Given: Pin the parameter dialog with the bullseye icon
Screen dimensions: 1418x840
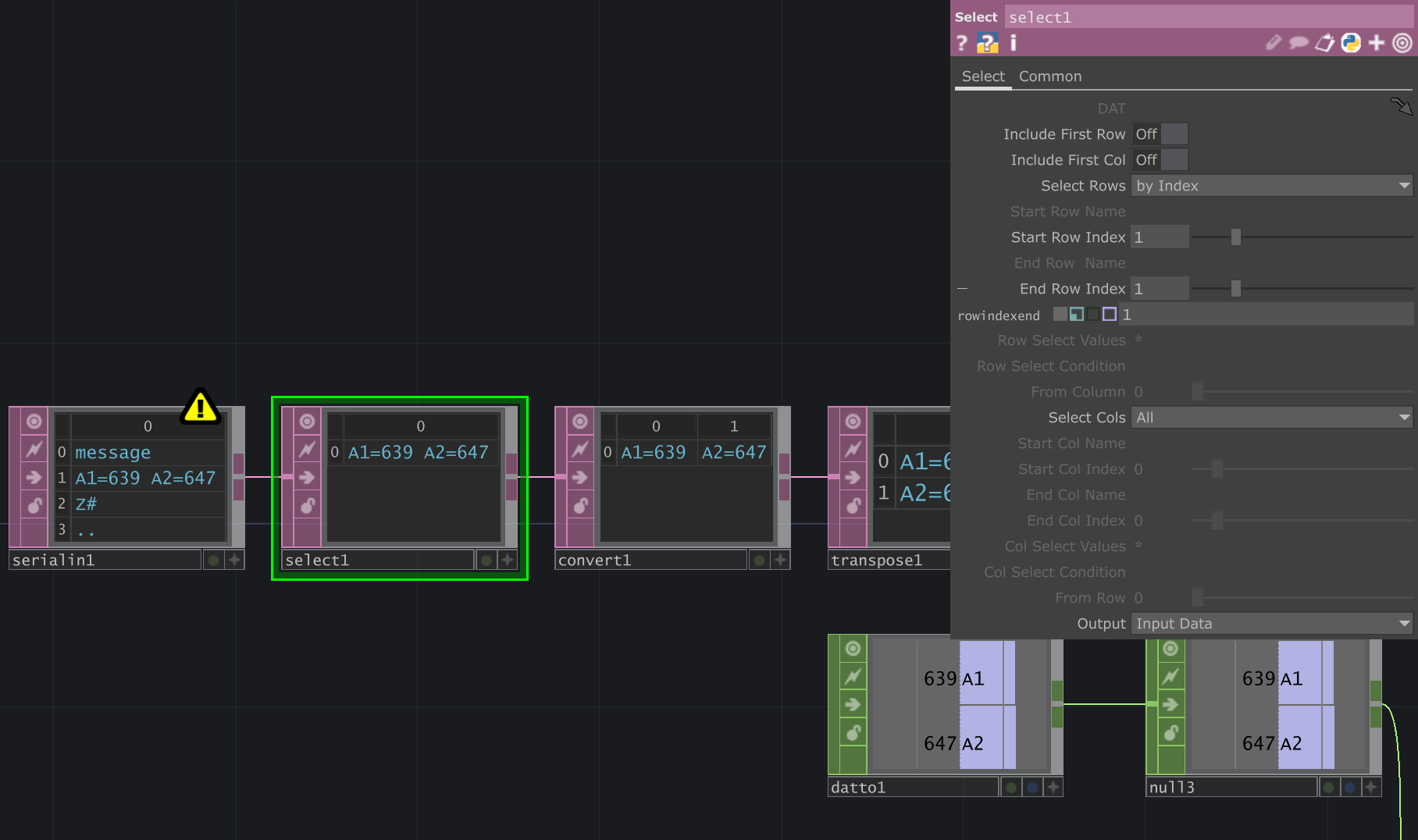Looking at the screenshot, I should [1402, 43].
